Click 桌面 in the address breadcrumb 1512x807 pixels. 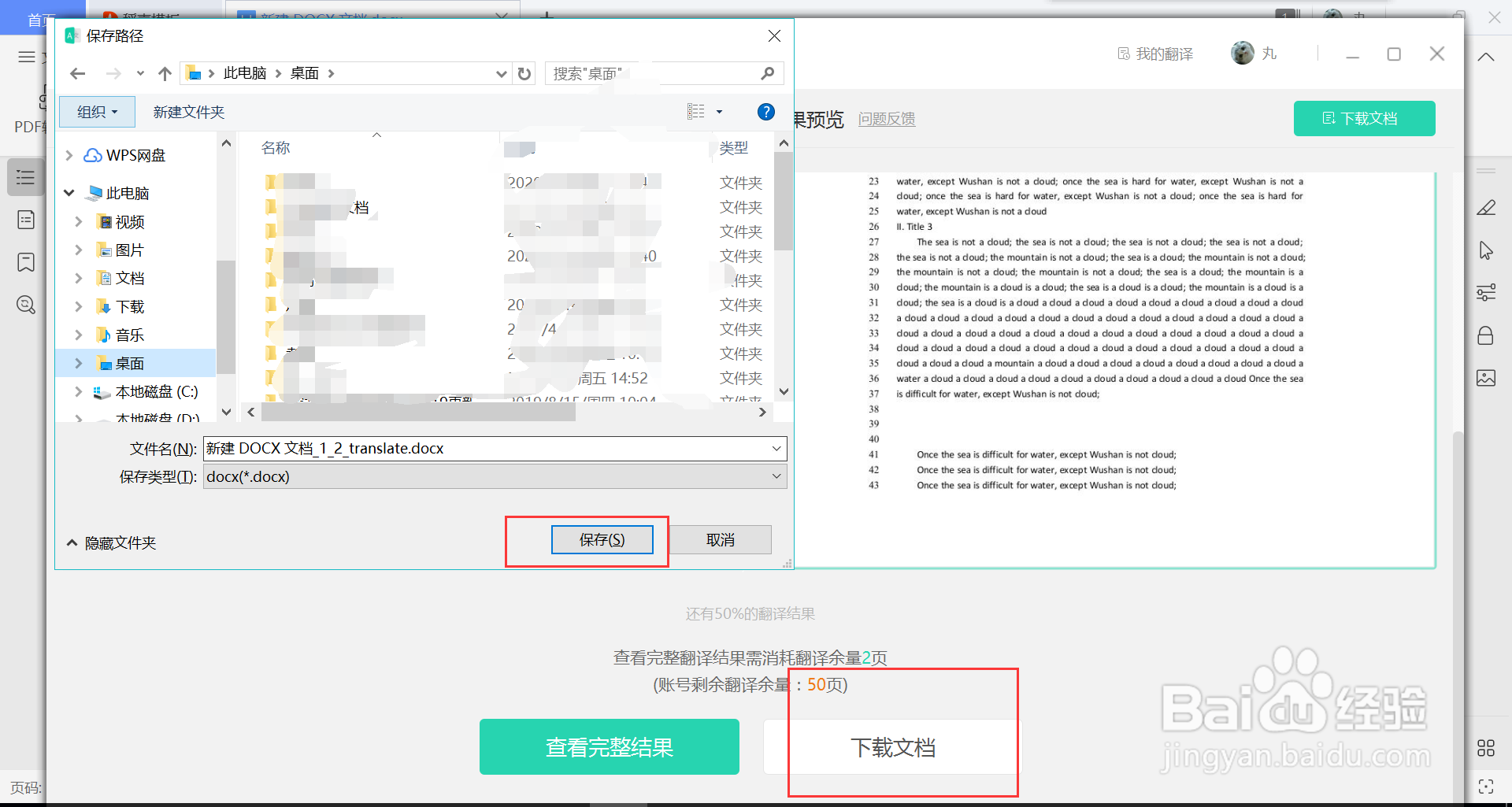(x=305, y=73)
